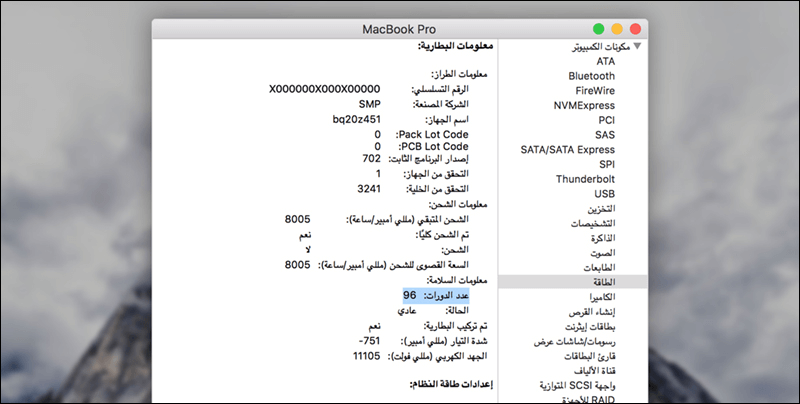Click the PCB Lot Code label
The width and height of the screenshot is (800, 404).
click(434, 146)
